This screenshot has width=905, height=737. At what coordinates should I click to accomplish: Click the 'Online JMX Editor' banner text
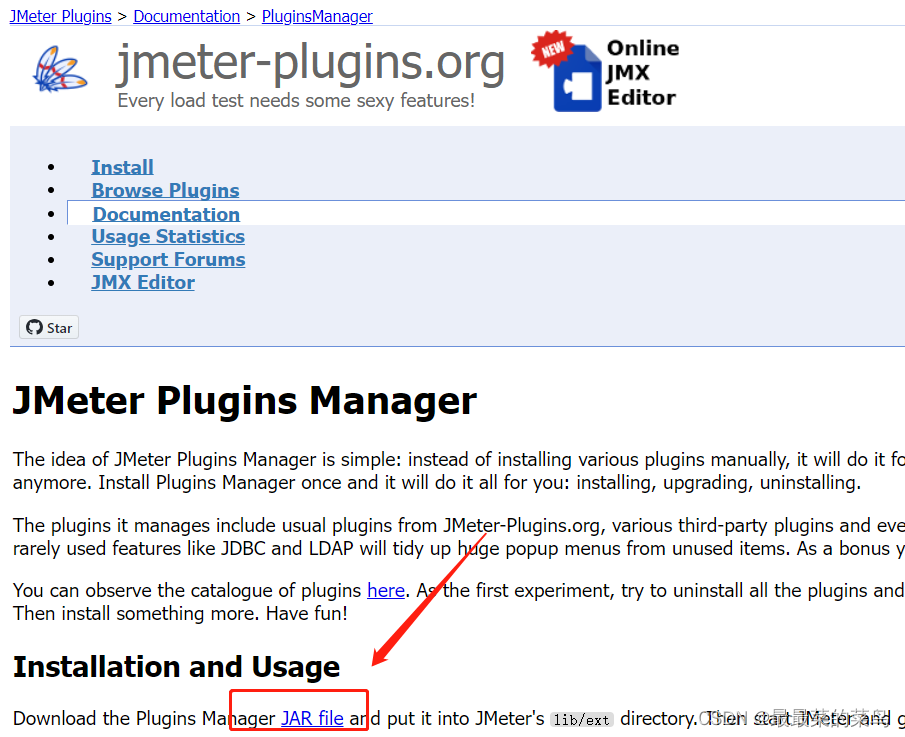point(642,73)
